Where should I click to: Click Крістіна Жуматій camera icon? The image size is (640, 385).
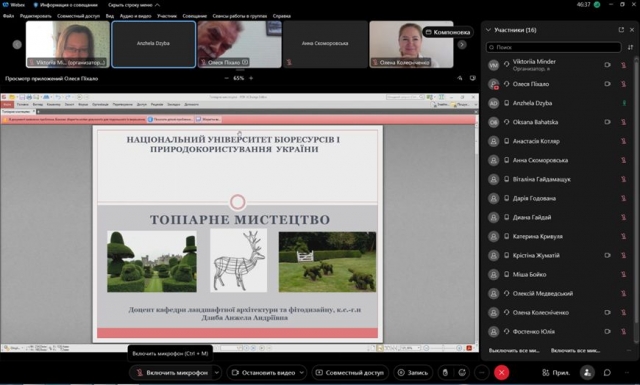(x=607, y=255)
